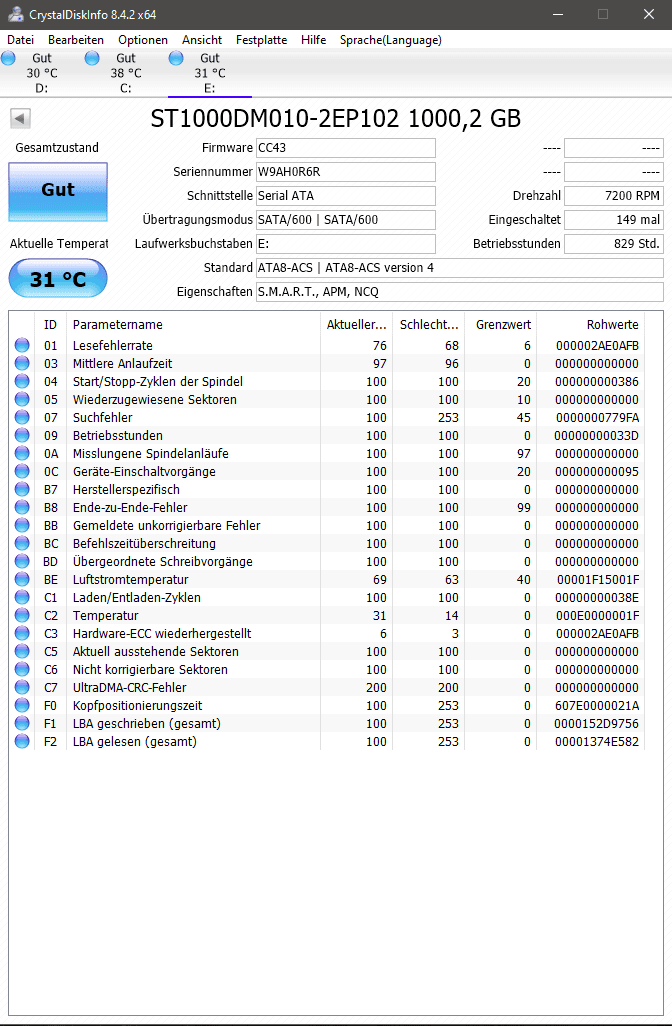Click the Seriennummer field W9AH0R6R
The height and width of the screenshot is (1026, 672).
click(345, 172)
